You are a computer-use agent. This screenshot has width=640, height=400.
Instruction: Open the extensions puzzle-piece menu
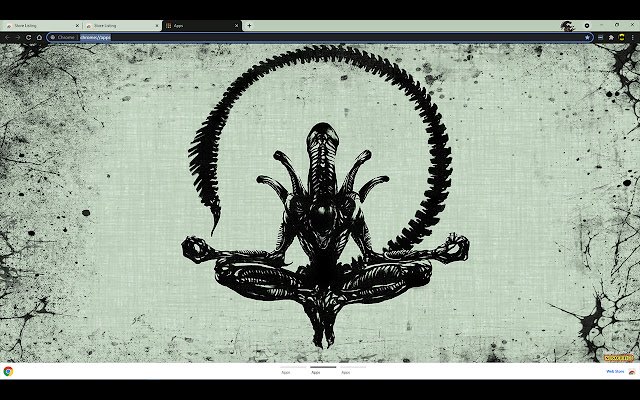[611, 37]
